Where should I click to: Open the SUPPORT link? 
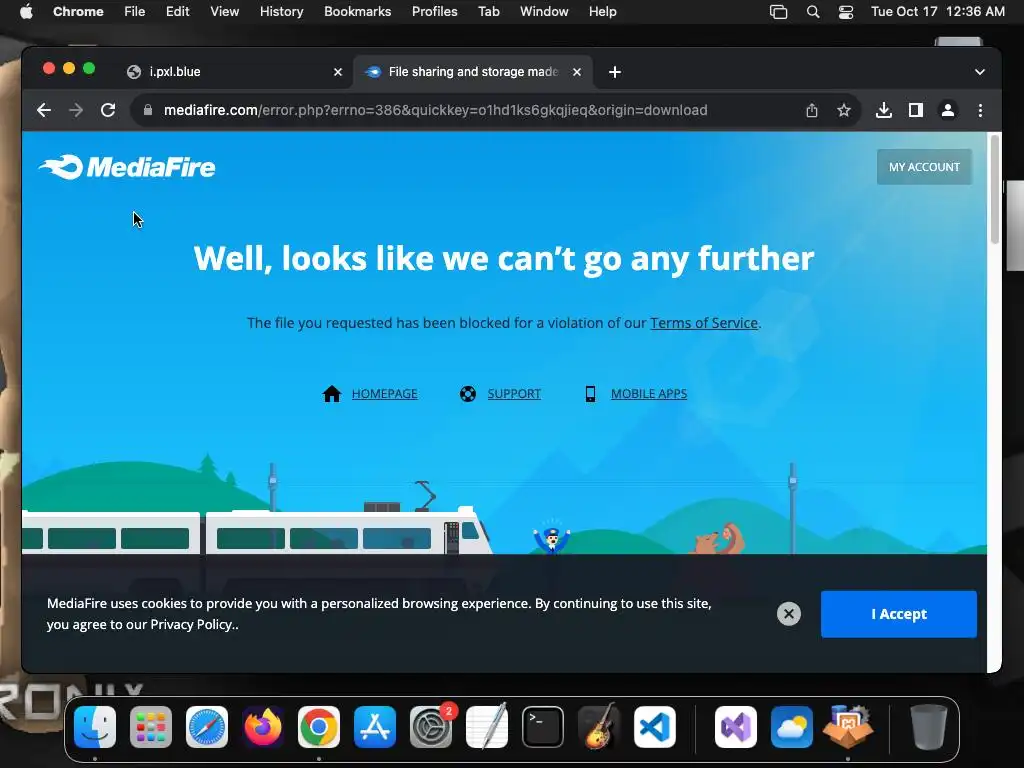tap(514, 394)
